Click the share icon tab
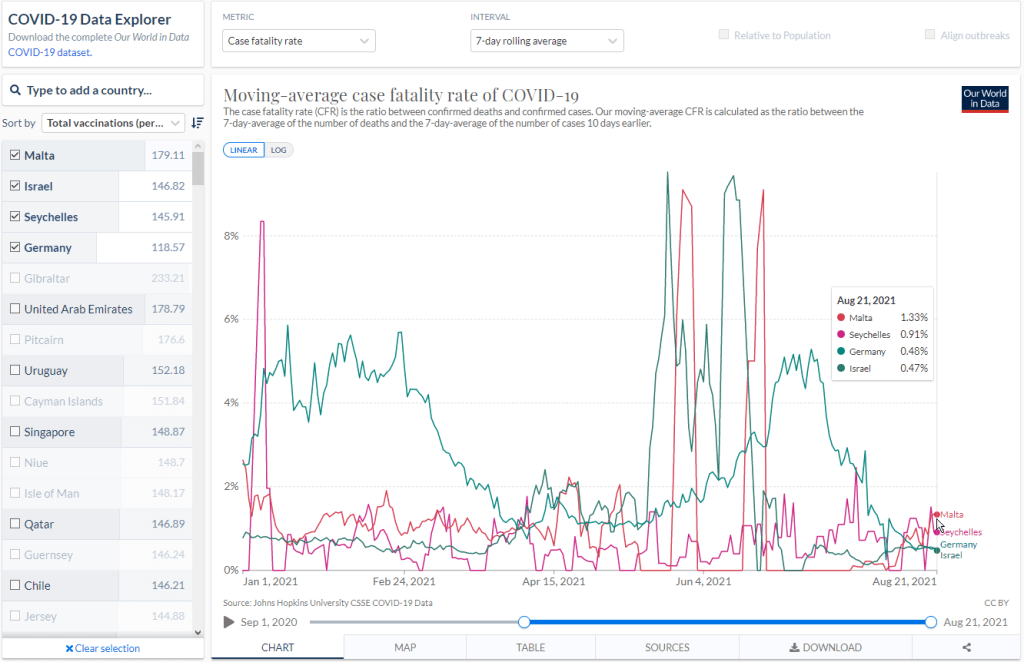This screenshot has width=1024, height=662. pos(966,647)
